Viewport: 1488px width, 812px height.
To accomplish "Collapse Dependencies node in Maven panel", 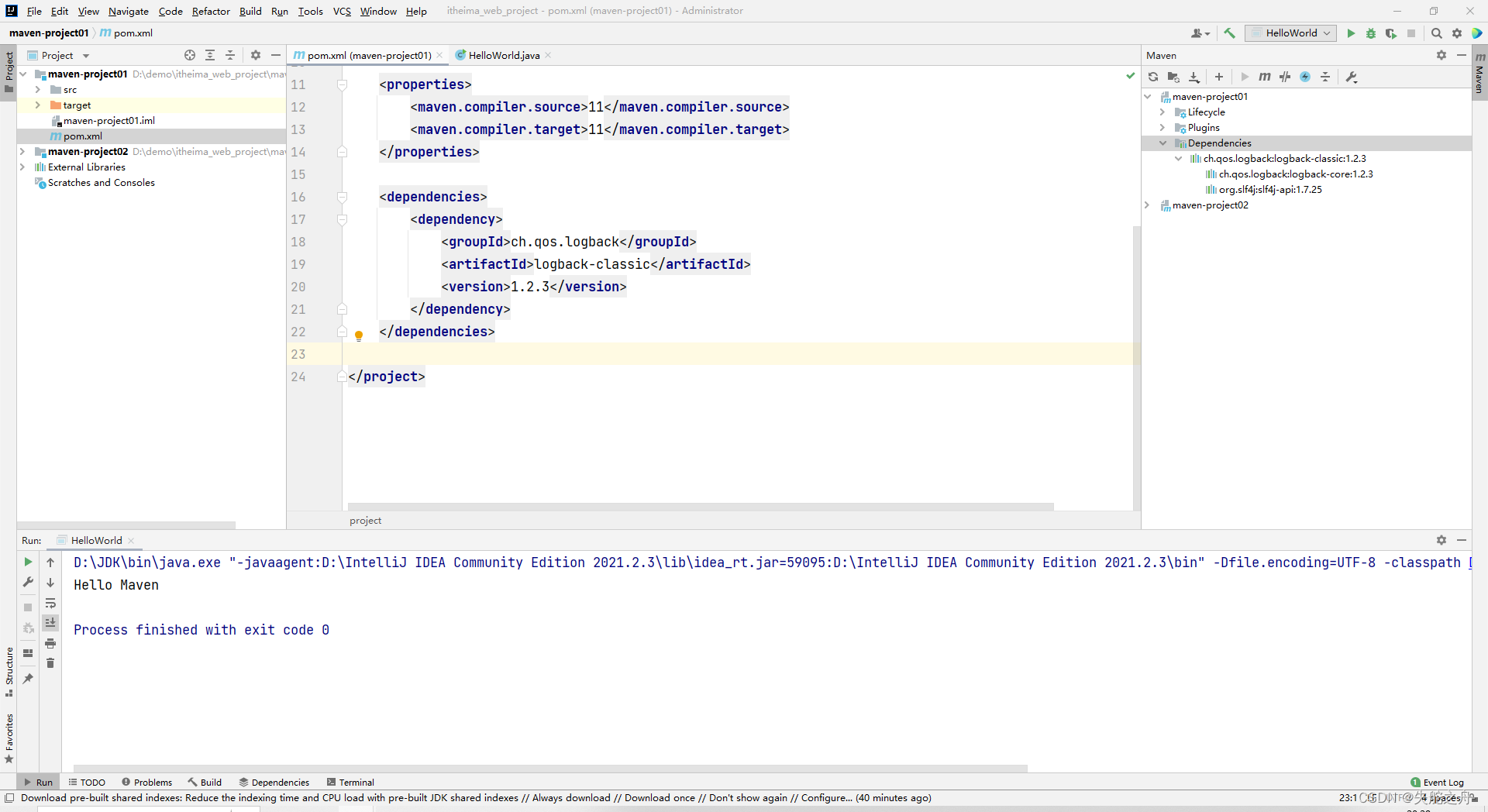I will pyautogui.click(x=1162, y=143).
